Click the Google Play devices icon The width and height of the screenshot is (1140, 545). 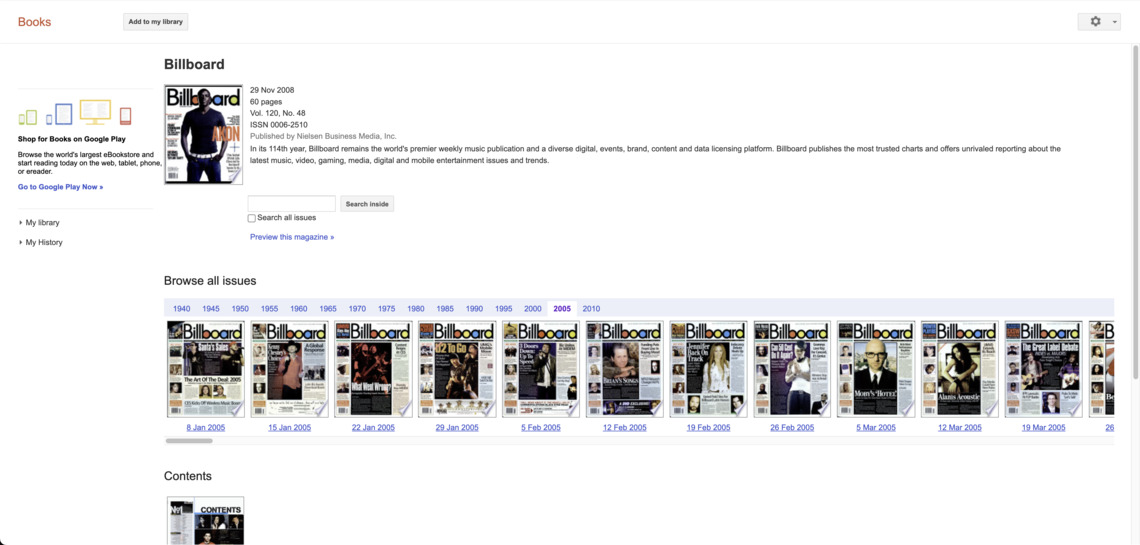pyautogui.click(x=75, y=114)
